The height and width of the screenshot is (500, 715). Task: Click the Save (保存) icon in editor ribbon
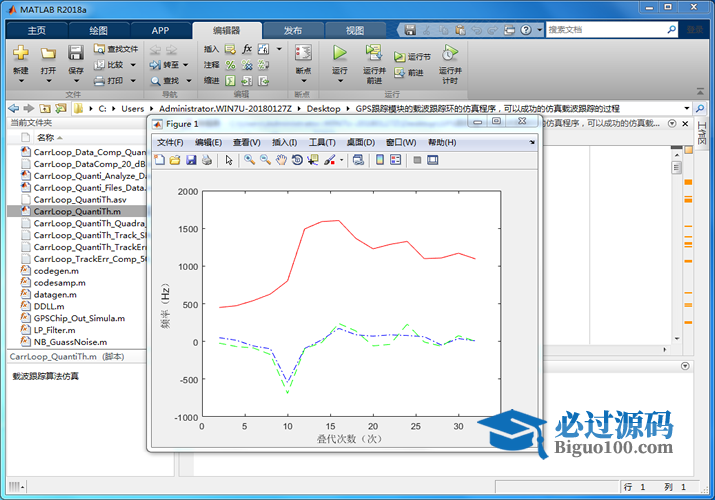76,53
